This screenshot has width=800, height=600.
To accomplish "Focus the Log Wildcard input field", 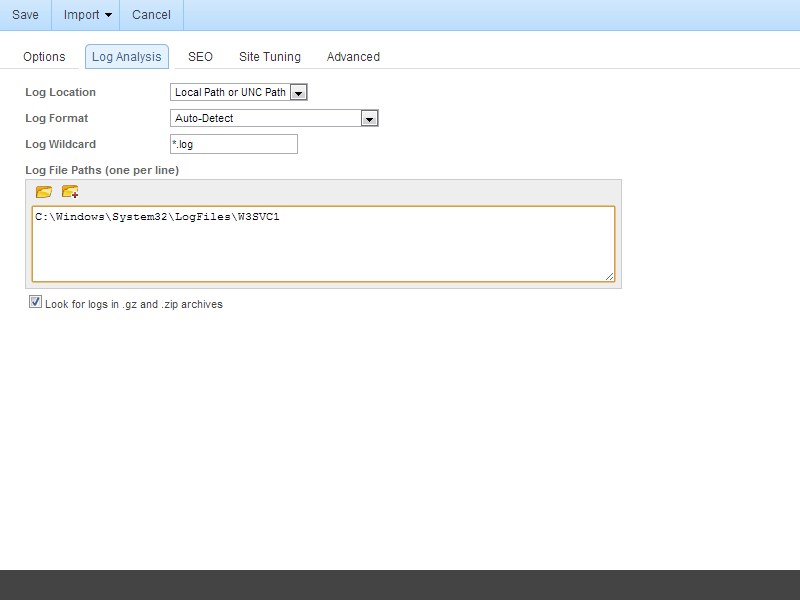I will 234,145.
